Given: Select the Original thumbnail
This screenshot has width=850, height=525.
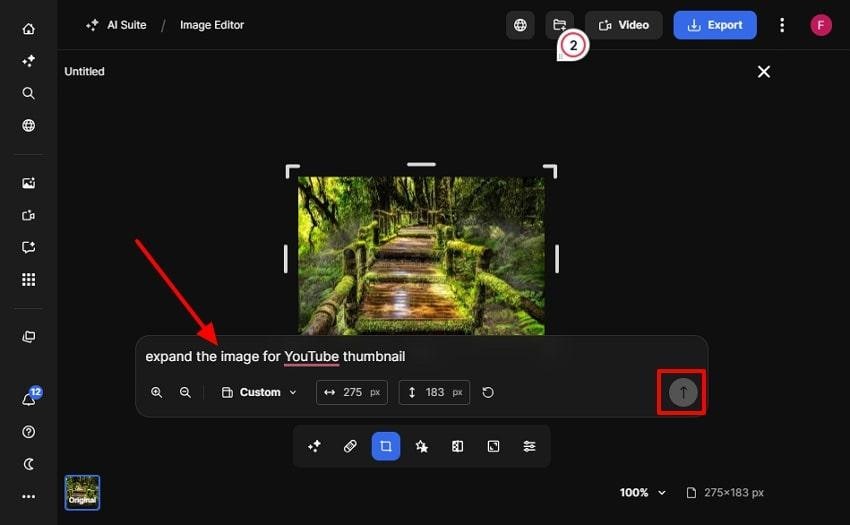Looking at the screenshot, I should tap(82, 492).
